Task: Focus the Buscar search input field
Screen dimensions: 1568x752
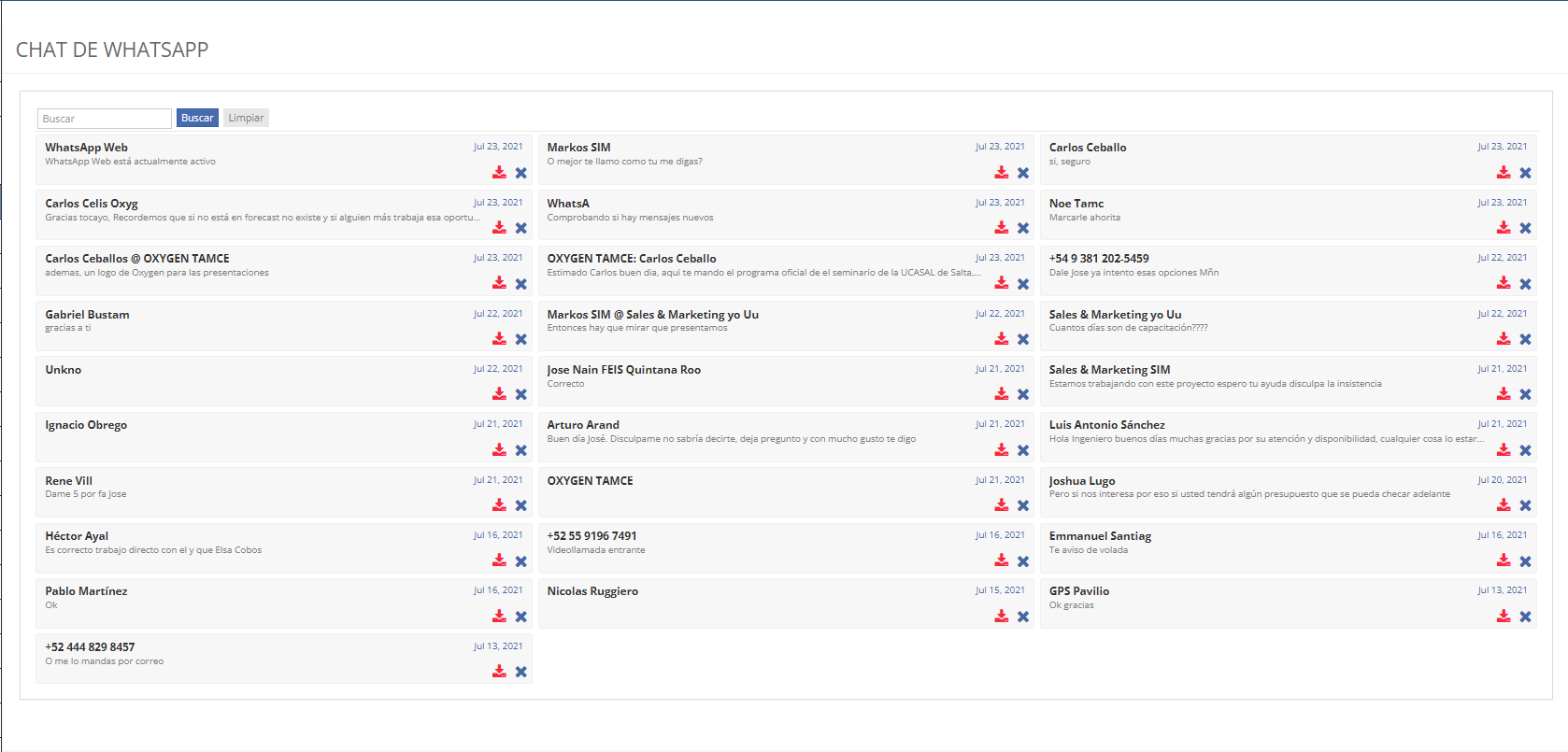Action: tap(104, 119)
